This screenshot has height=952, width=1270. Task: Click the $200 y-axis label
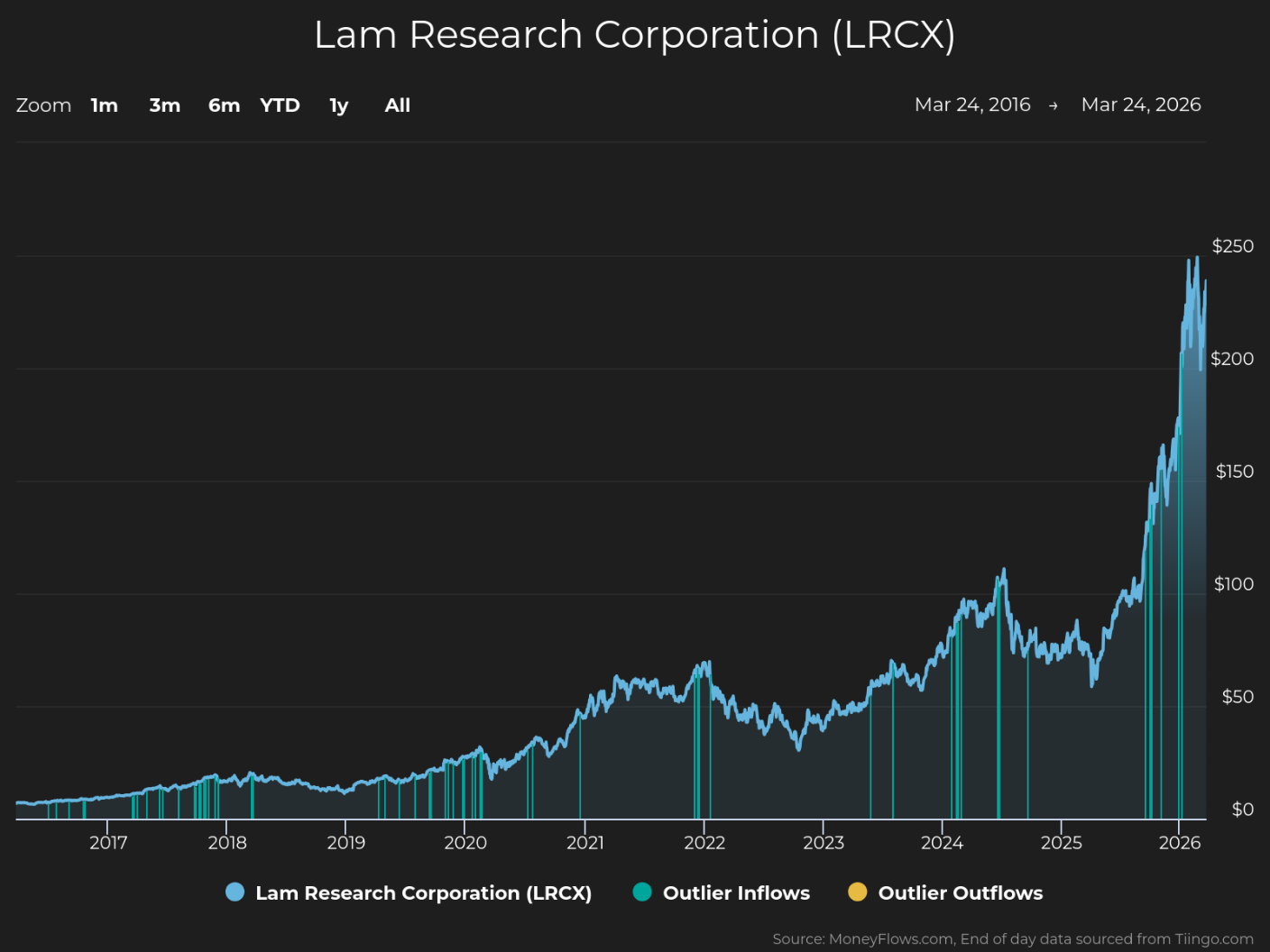pyautogui.click(x=1232, y=359)
